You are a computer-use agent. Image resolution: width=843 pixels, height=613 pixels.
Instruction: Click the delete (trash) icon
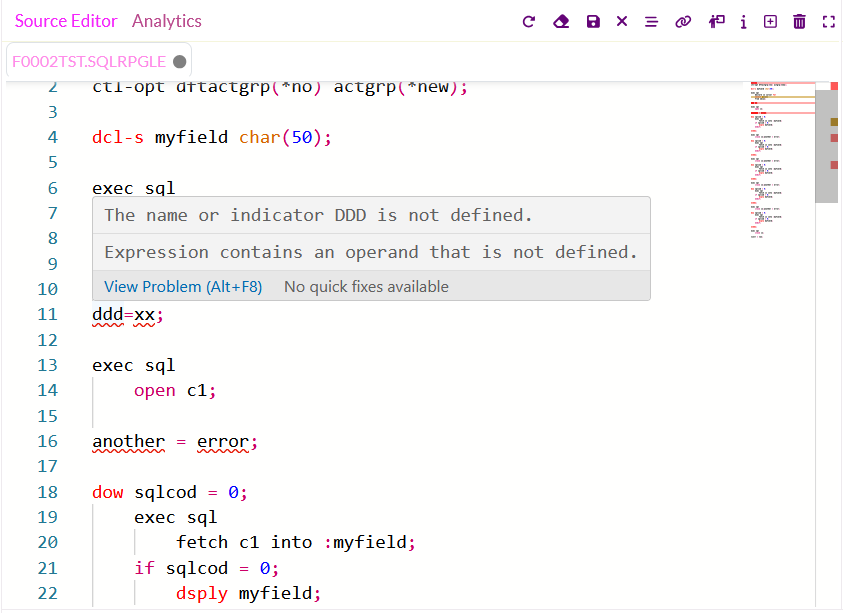(x=798, y=20)
